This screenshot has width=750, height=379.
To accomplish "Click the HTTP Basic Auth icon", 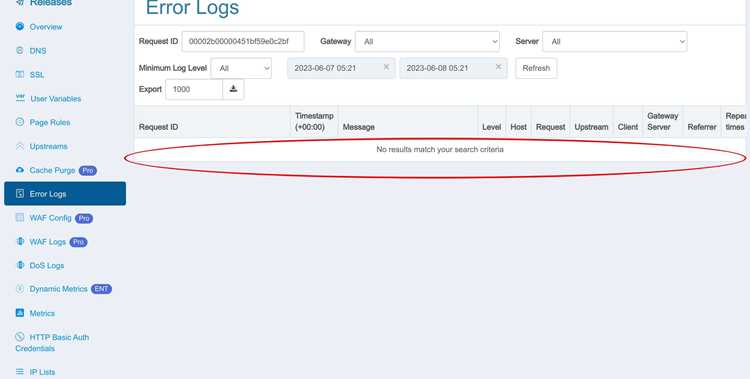I will coord(20,337).
